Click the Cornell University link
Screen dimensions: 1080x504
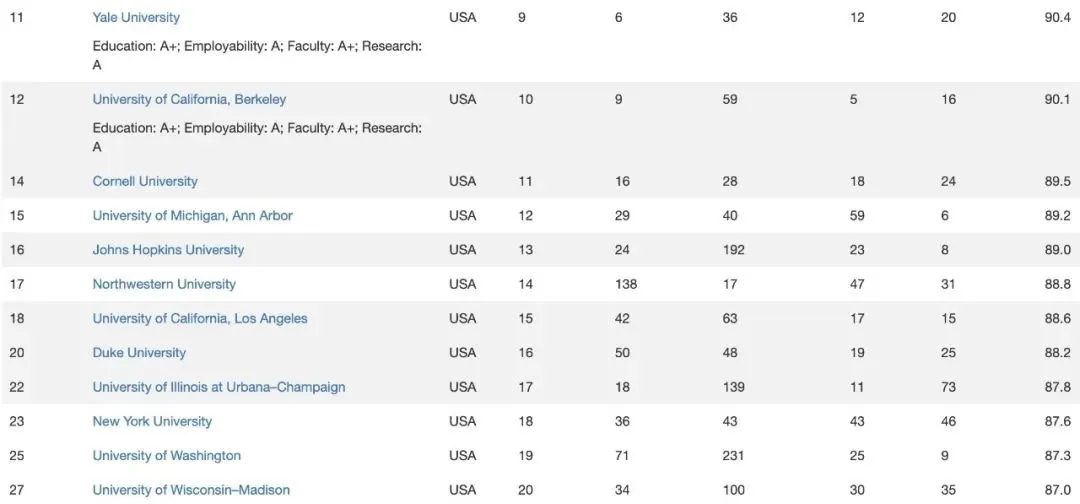(145, 181)
